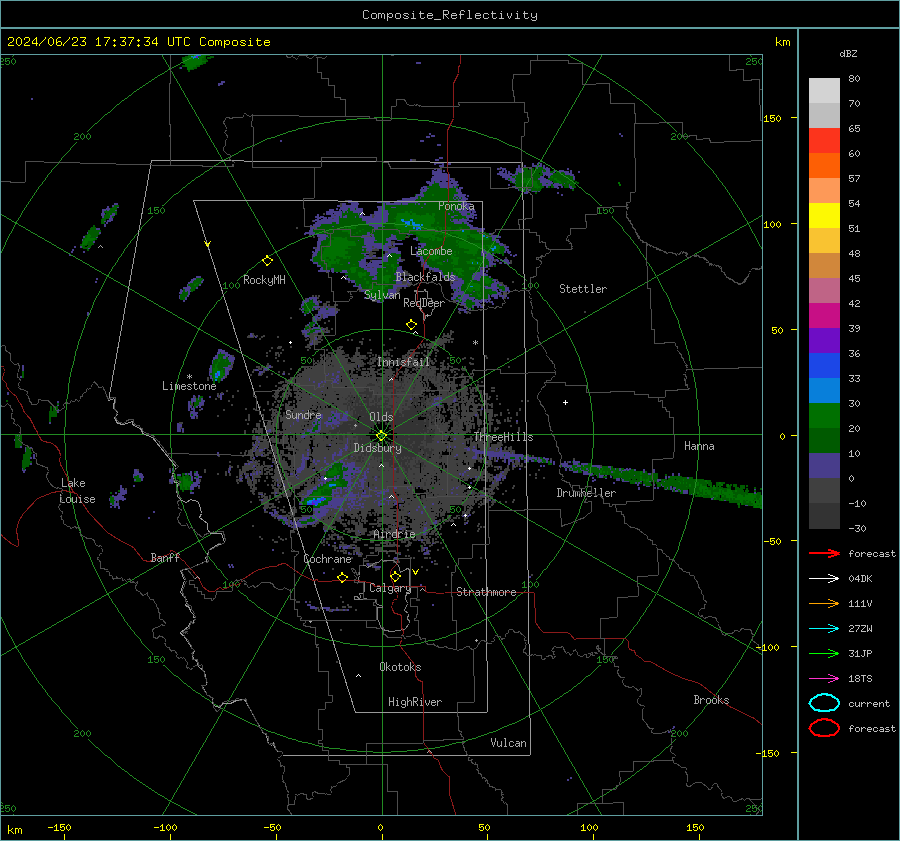Select the Brooks label

click(711, 700)
